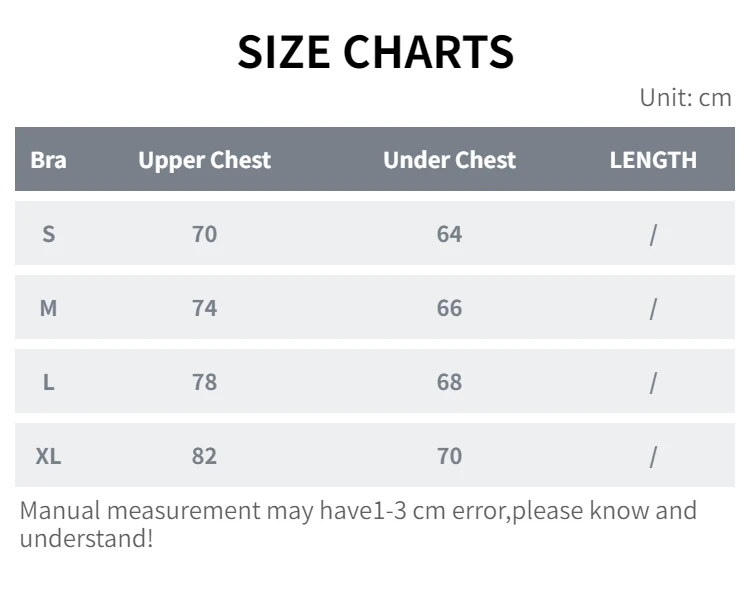Click under chest value 68
This screenshot has height=600, width=750.
click(450, 382)
